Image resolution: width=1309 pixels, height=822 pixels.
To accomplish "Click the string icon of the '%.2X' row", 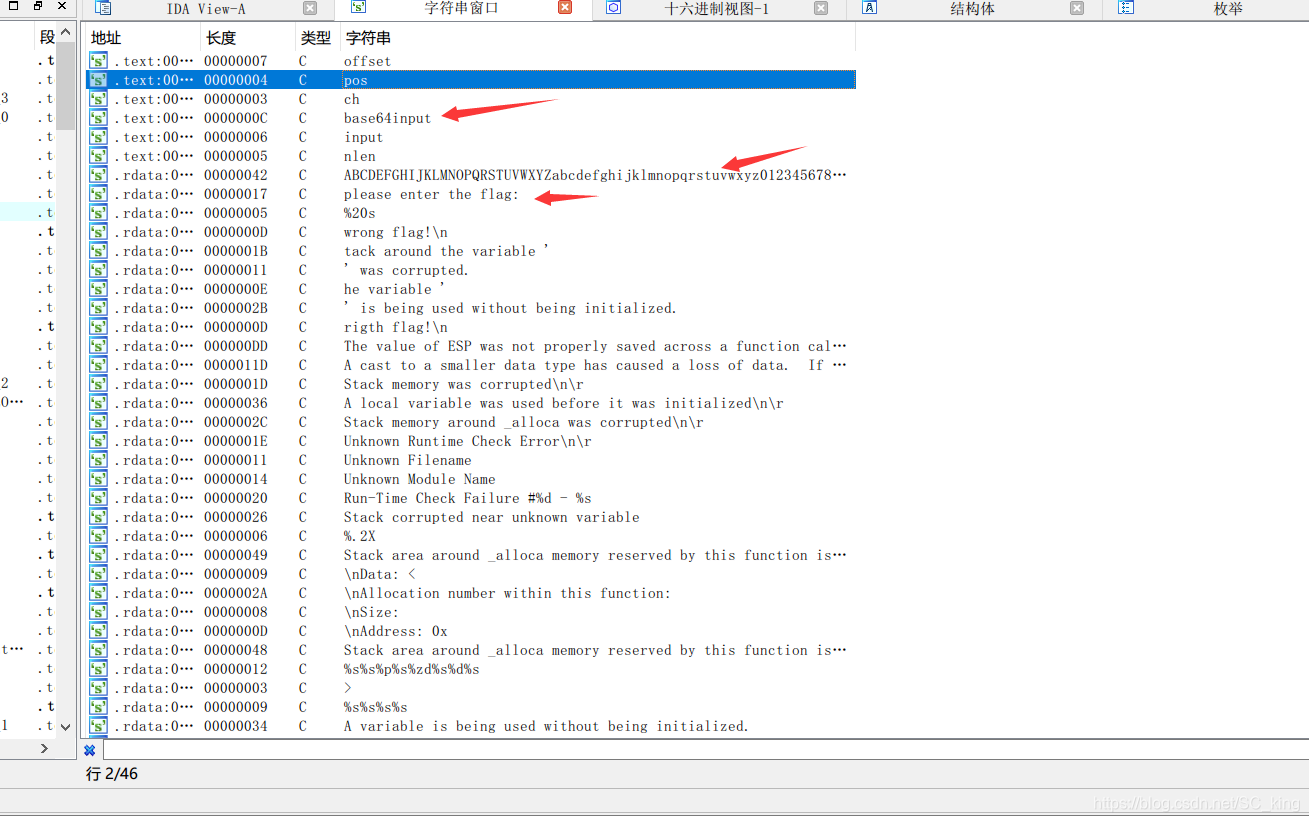I will (x=98, y=536).
